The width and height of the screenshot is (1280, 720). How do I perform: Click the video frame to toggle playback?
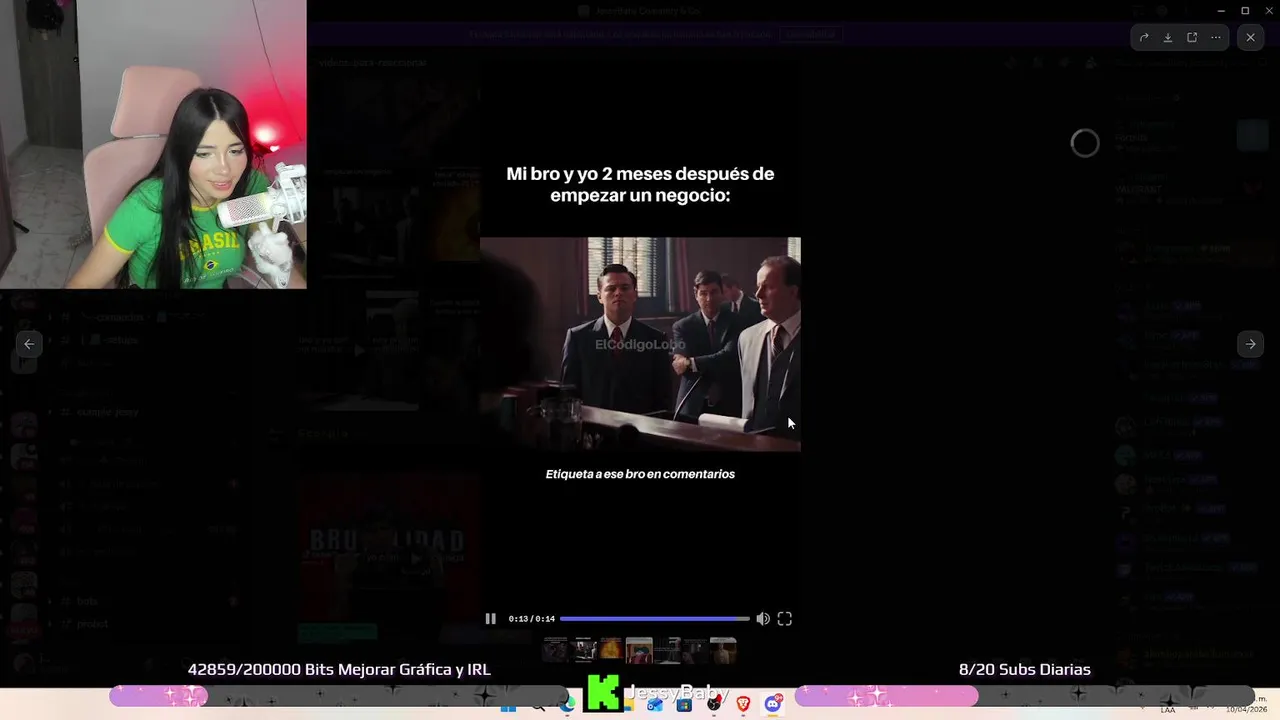coord(640,344)
